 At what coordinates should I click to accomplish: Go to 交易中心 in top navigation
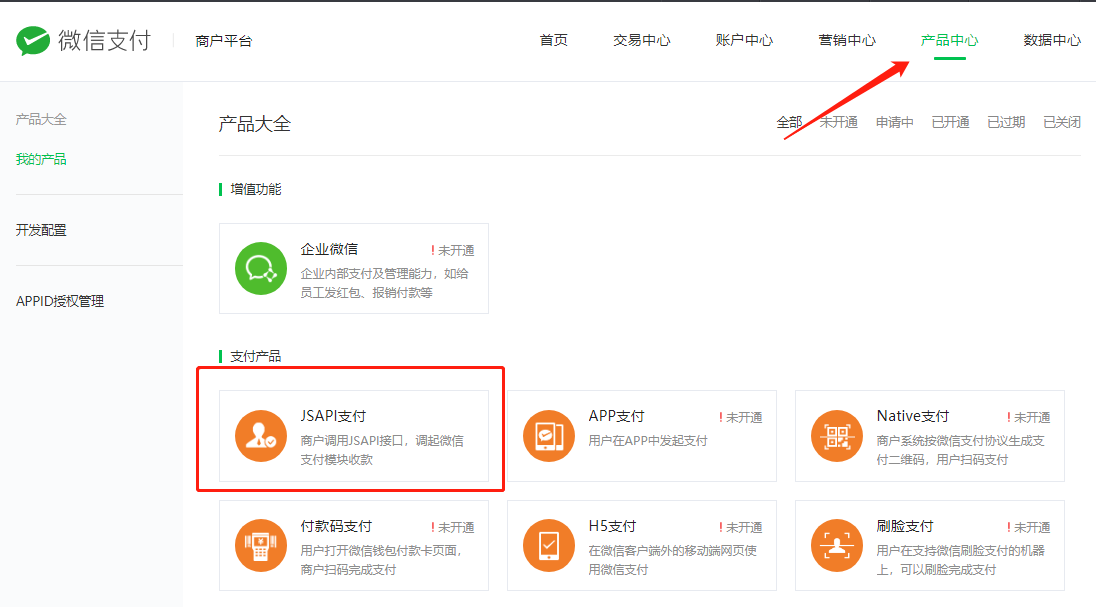[x=642, y=41]
